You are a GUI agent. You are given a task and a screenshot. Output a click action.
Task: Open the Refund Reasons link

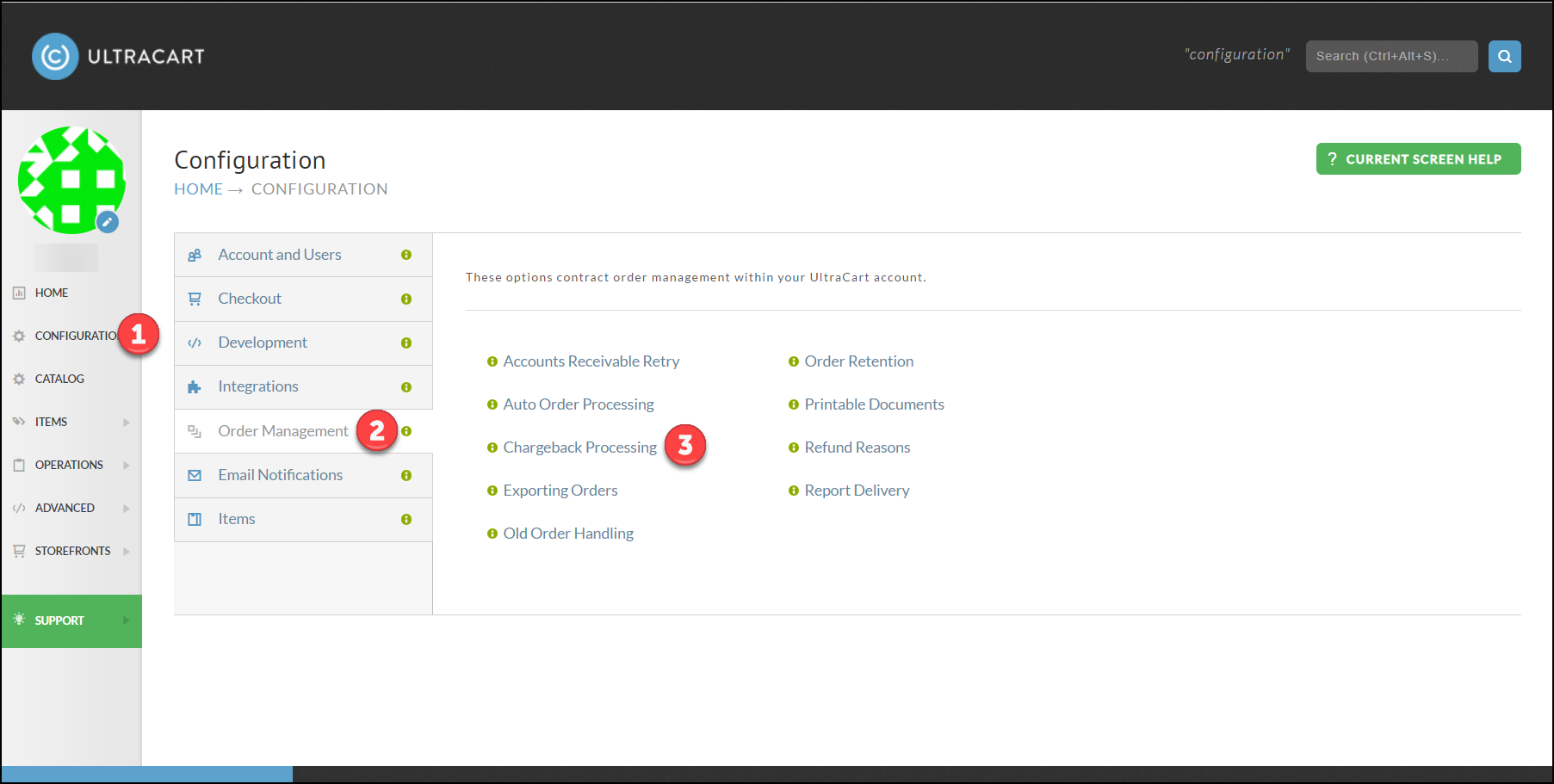click(857, 448)
